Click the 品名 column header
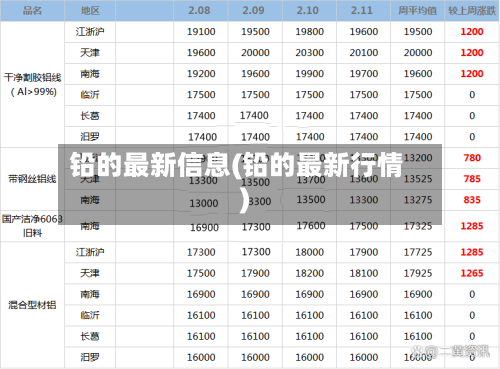500x369 pixels. (x=32, y=11)
